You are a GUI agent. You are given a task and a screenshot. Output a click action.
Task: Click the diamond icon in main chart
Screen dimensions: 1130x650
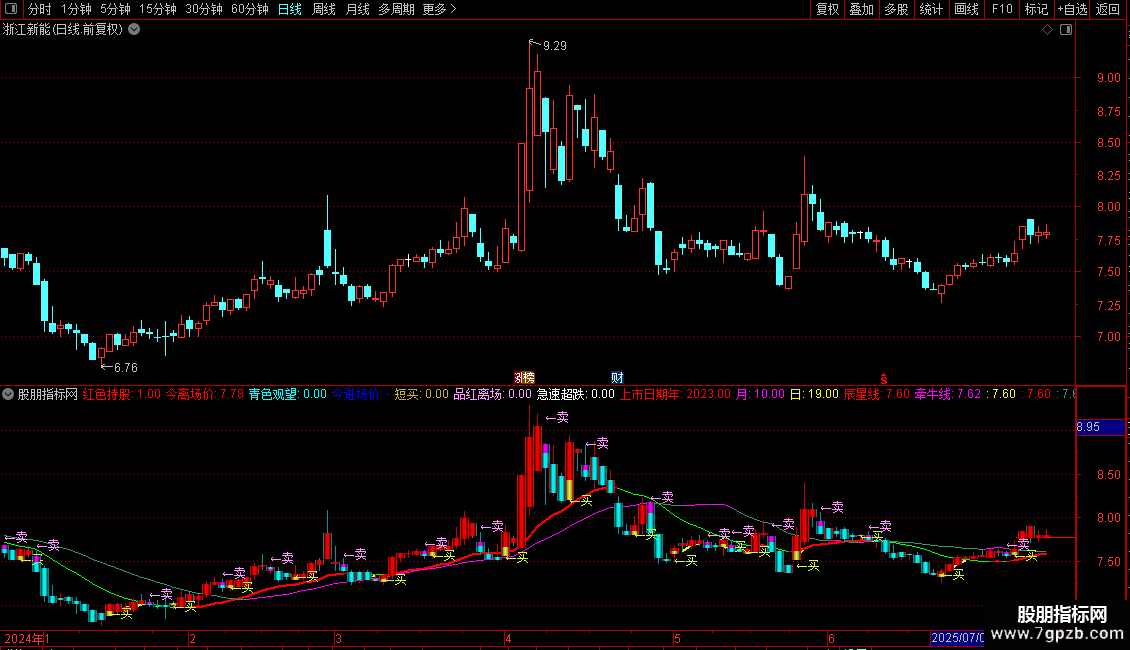[x=1048, y=30]
